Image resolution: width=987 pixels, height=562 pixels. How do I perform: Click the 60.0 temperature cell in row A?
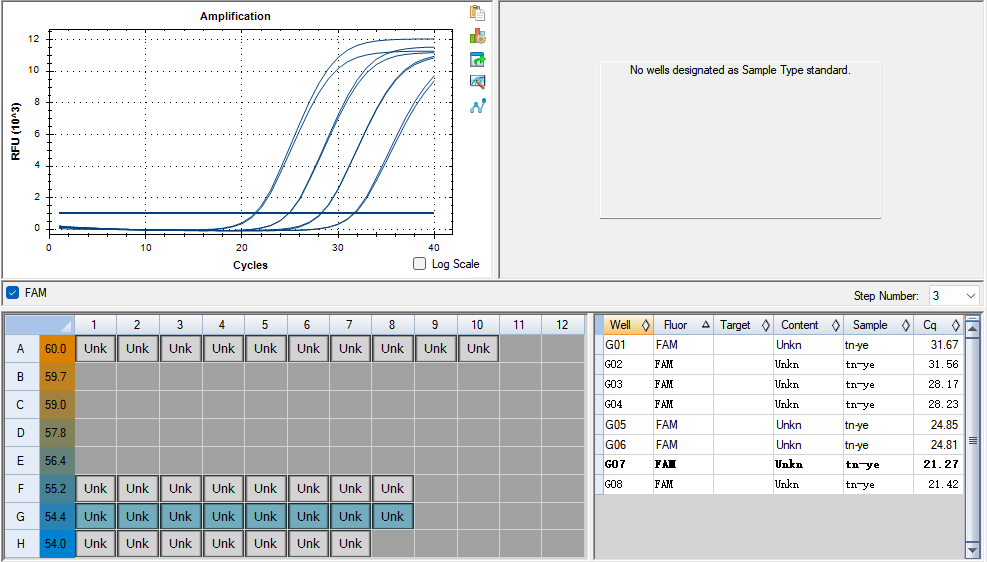click(x=56, y=349)
